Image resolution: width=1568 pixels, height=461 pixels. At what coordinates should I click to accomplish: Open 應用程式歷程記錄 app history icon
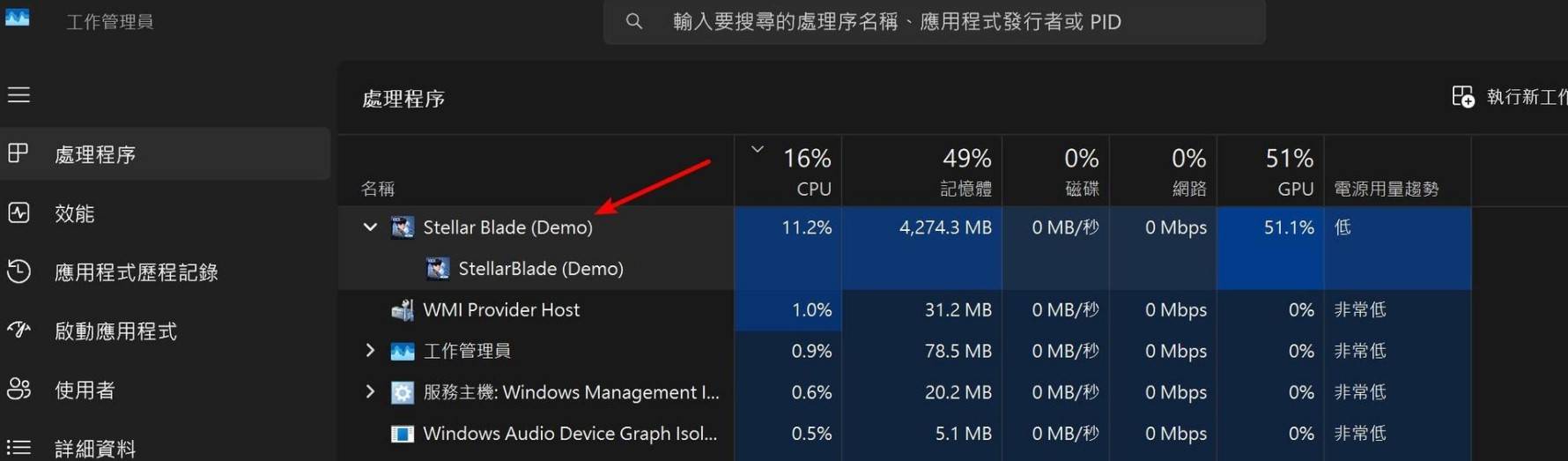[x=18, y=271]
